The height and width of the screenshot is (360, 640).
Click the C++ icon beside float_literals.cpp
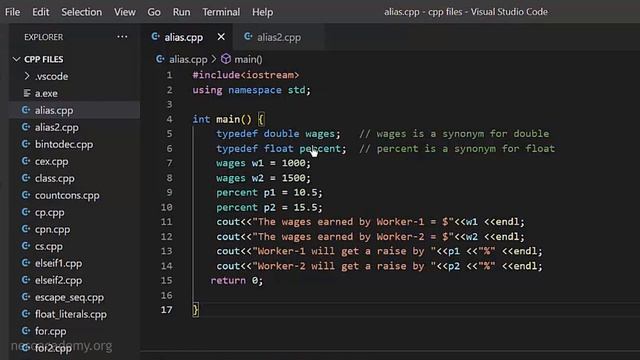[26, 314]
